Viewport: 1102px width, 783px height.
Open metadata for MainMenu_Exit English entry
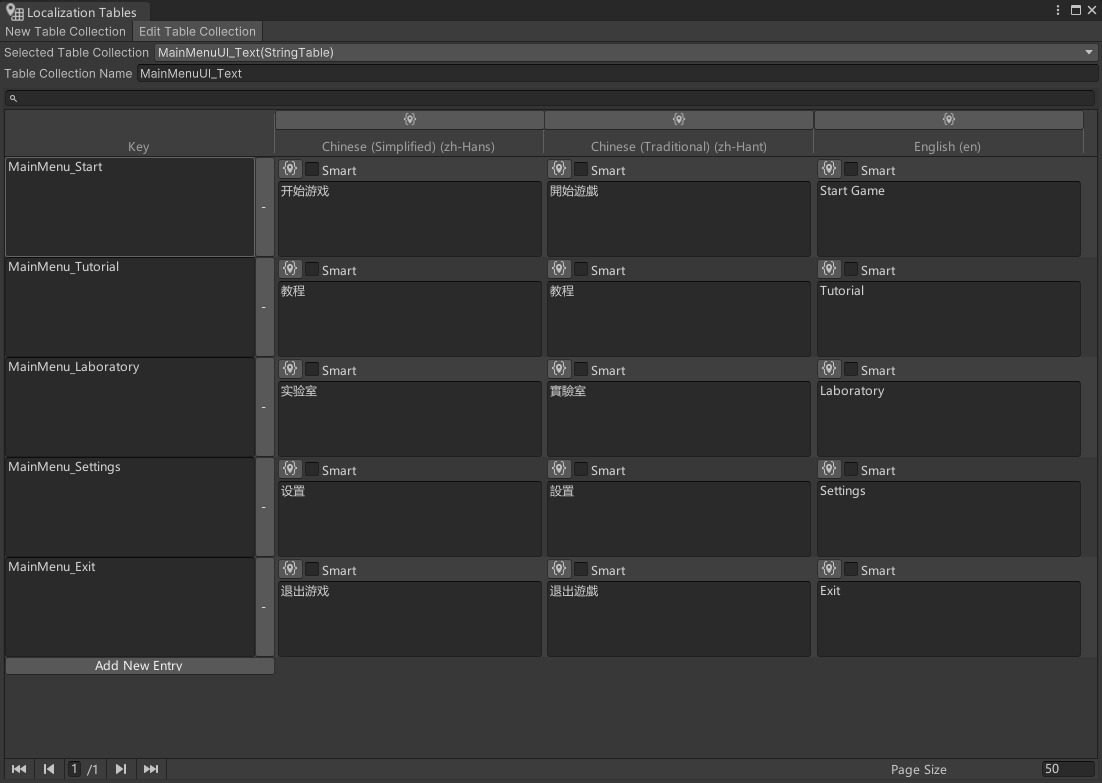tap(829, 569)
